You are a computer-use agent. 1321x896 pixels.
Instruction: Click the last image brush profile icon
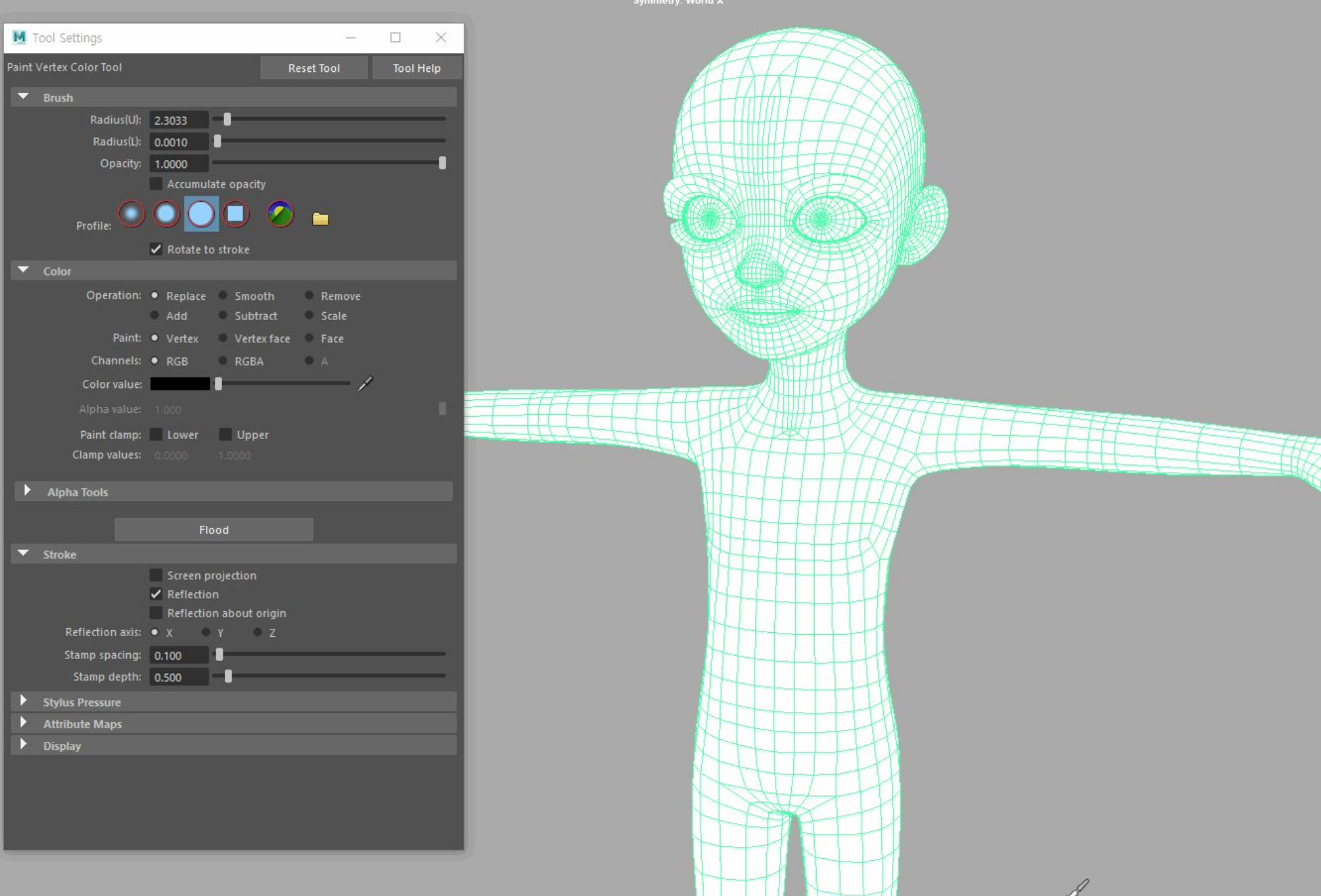280,214
